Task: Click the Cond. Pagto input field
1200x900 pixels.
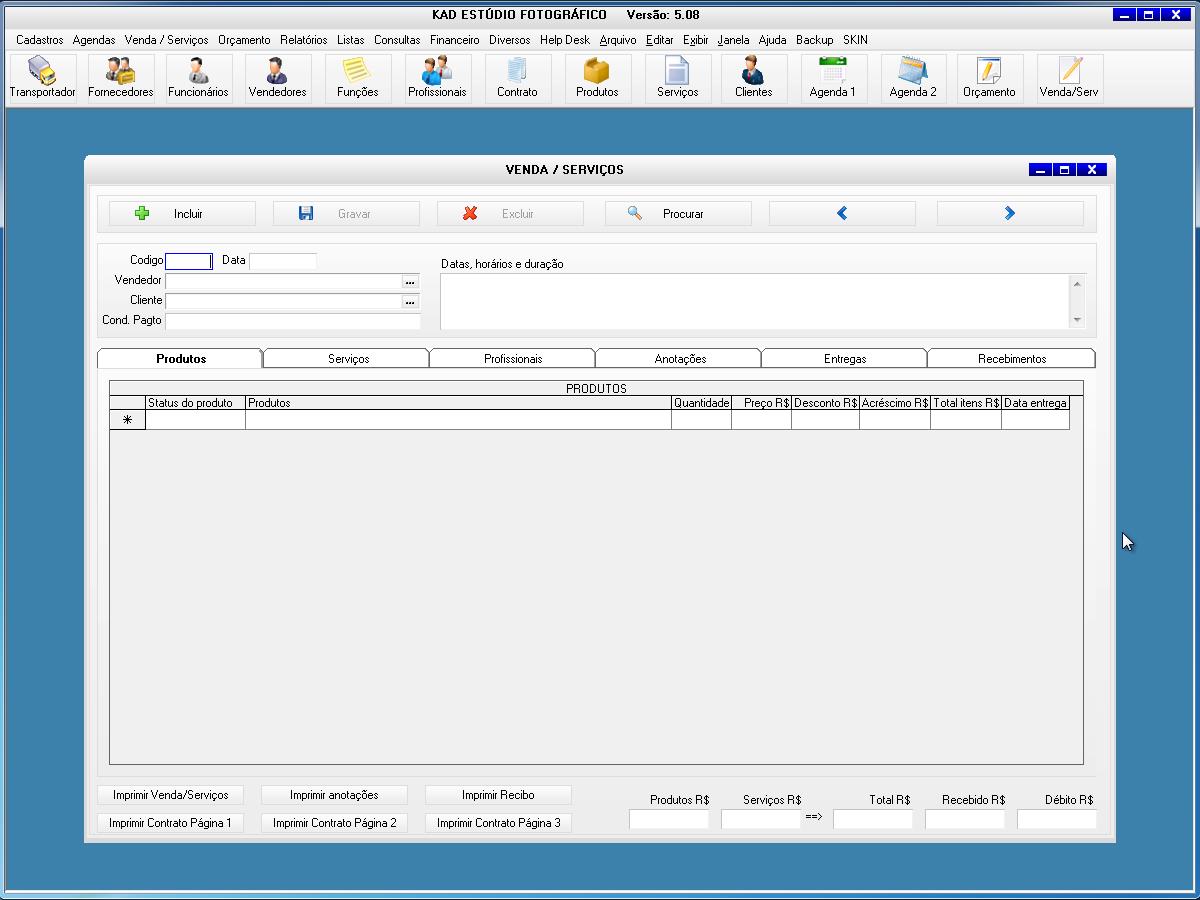Action: (293, 321)
